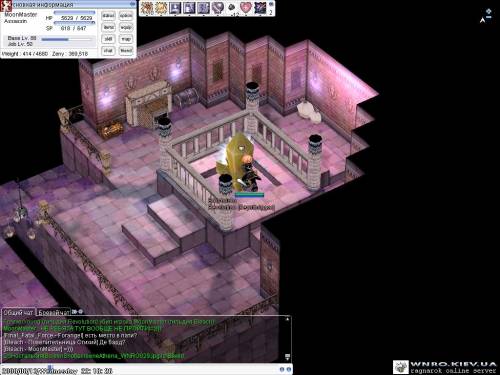Viewport: 500px width, 375px height.
Task: Click the dark starry buff icon
Action: pos(260,8)
